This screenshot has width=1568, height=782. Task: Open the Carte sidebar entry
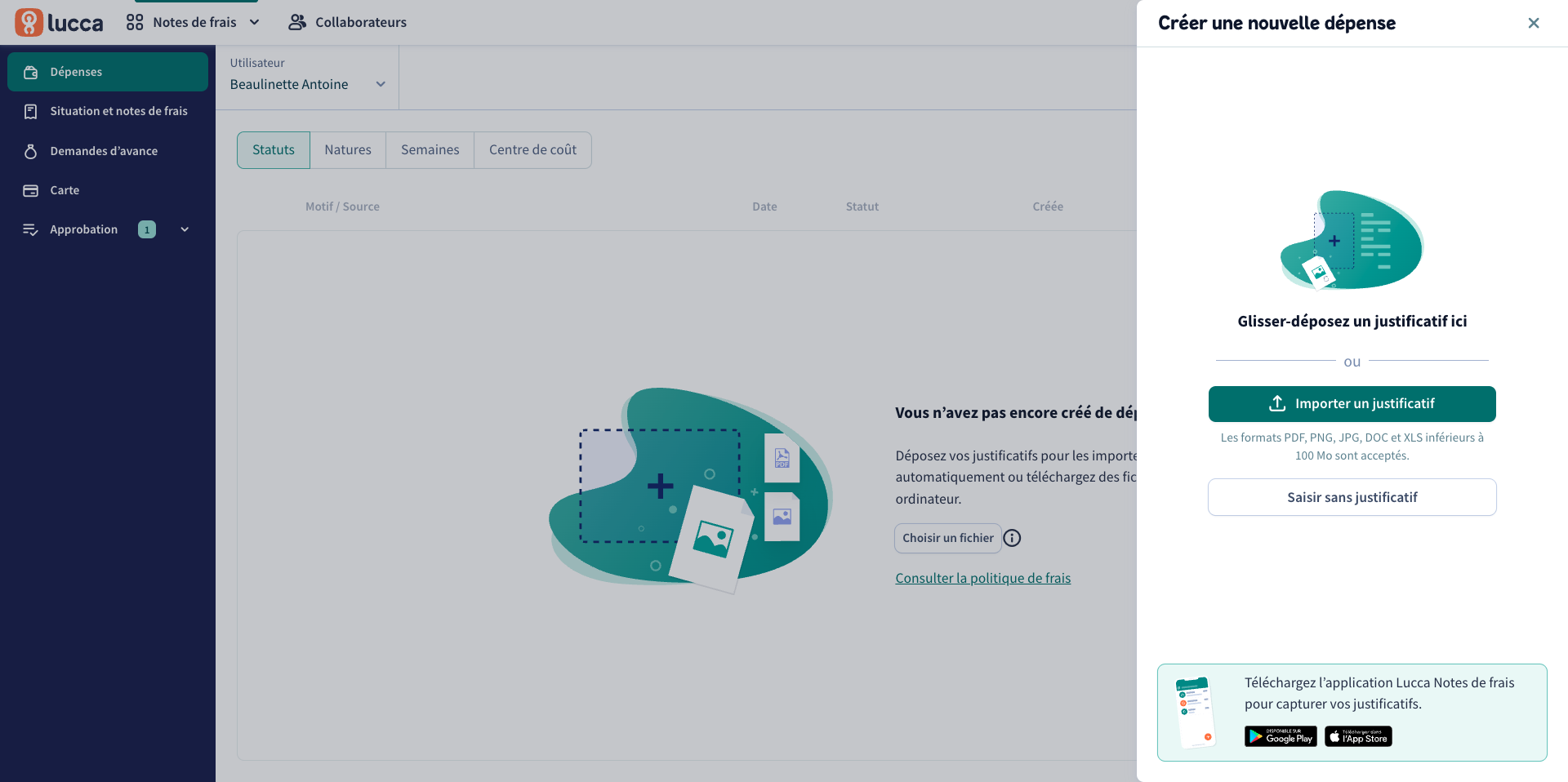click(108, 190)
